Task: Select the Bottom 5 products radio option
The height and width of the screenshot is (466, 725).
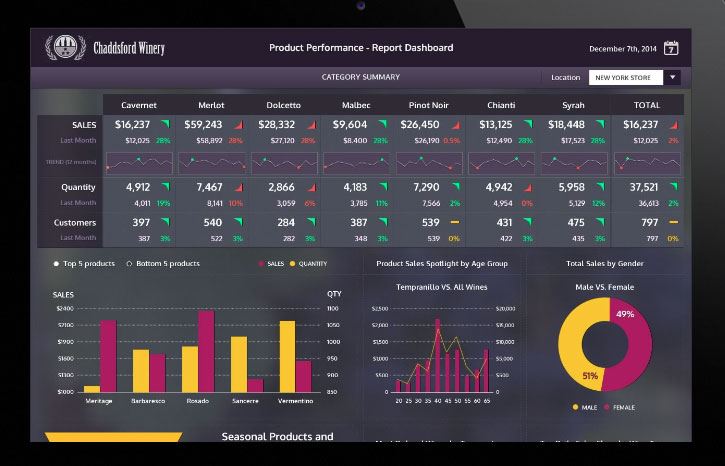Action: (x=129, y=264)
